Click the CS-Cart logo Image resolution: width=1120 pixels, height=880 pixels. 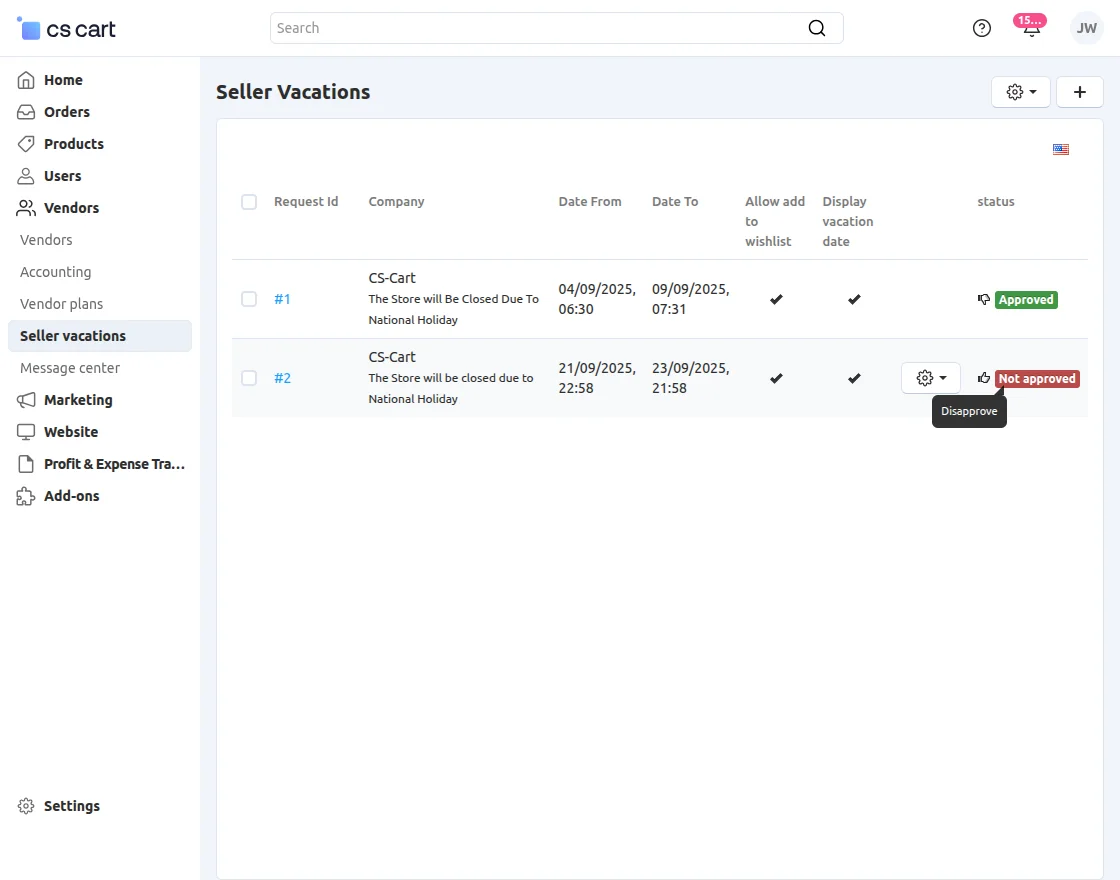pyautogui.click(x=67, y=29)
